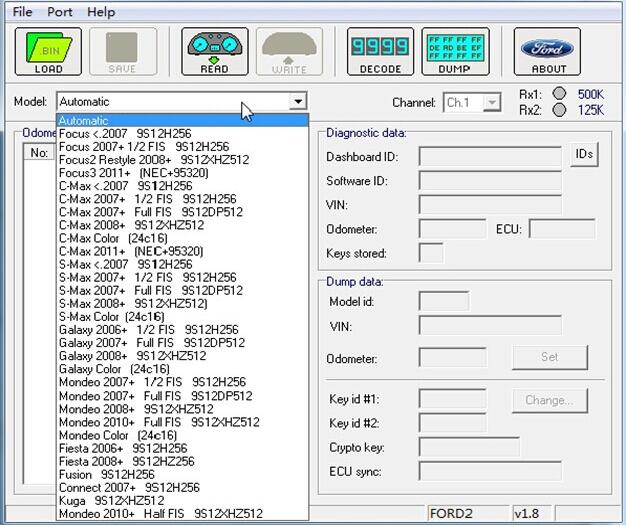Open the File menu
Image resolution: width=626 pixels, height=527 pixels.
point(22,12)
